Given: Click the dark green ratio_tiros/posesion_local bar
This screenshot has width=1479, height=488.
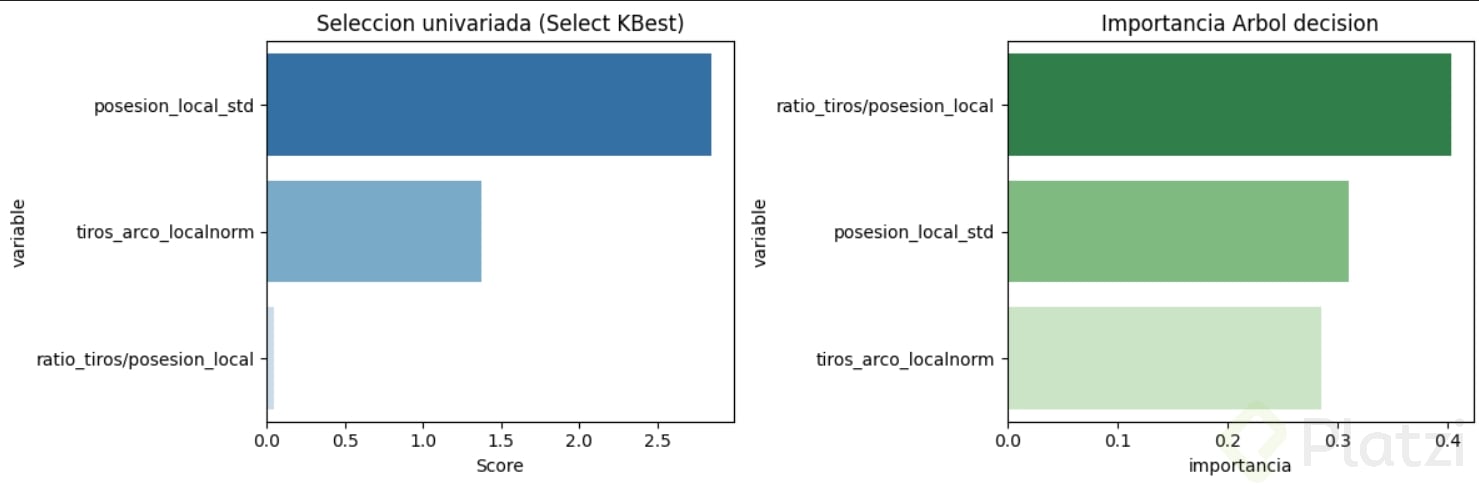Looking at the screenshot, I should (1229, 105).
